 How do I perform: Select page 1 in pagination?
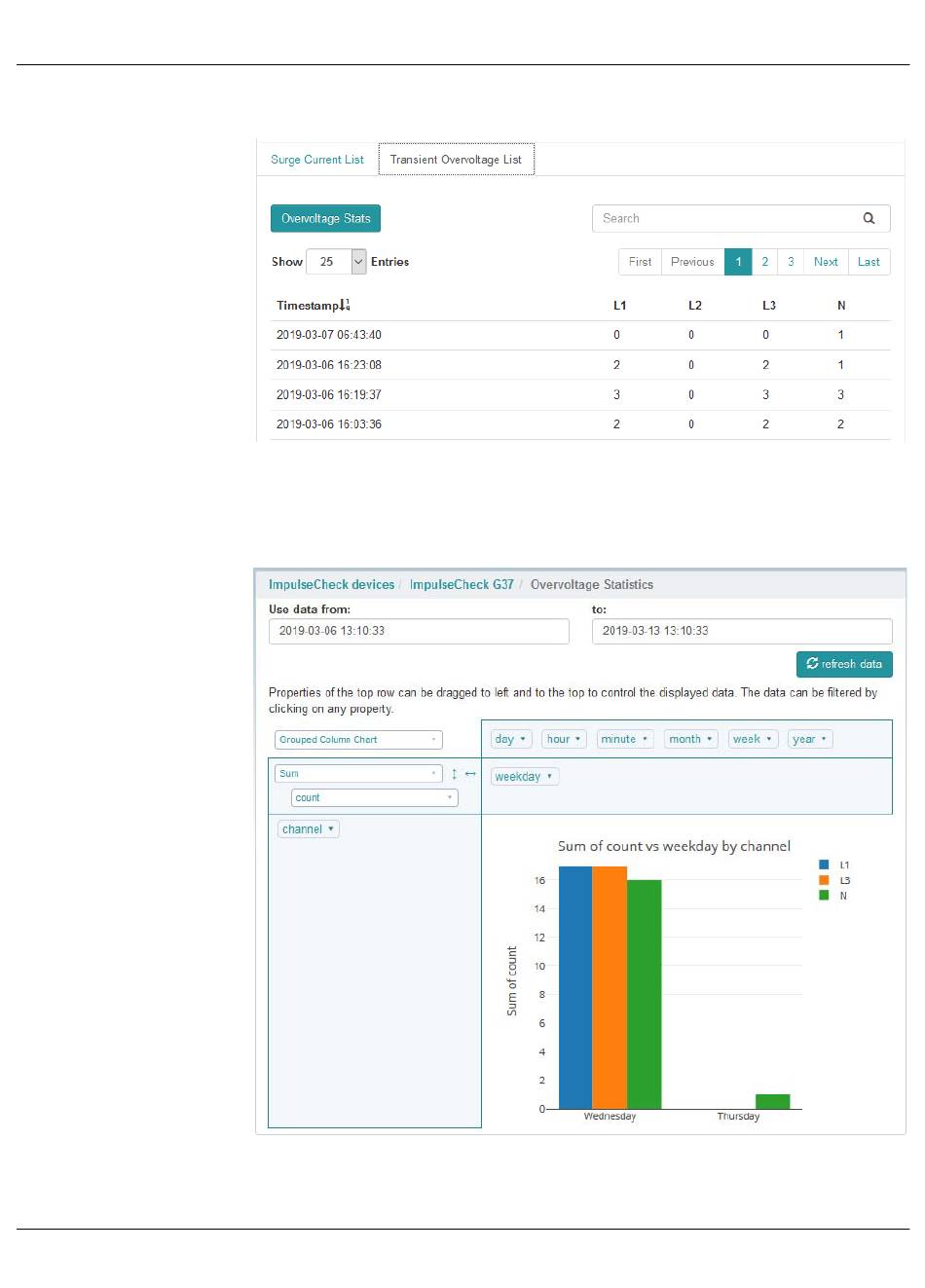click(738, 262)
